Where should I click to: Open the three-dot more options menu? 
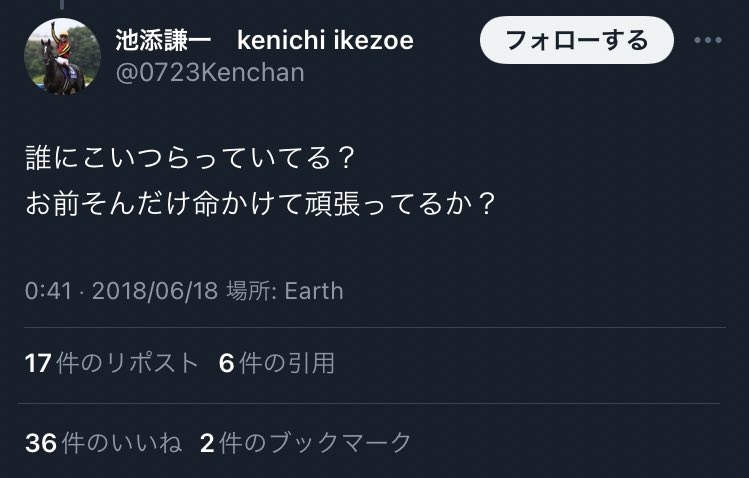707,41
